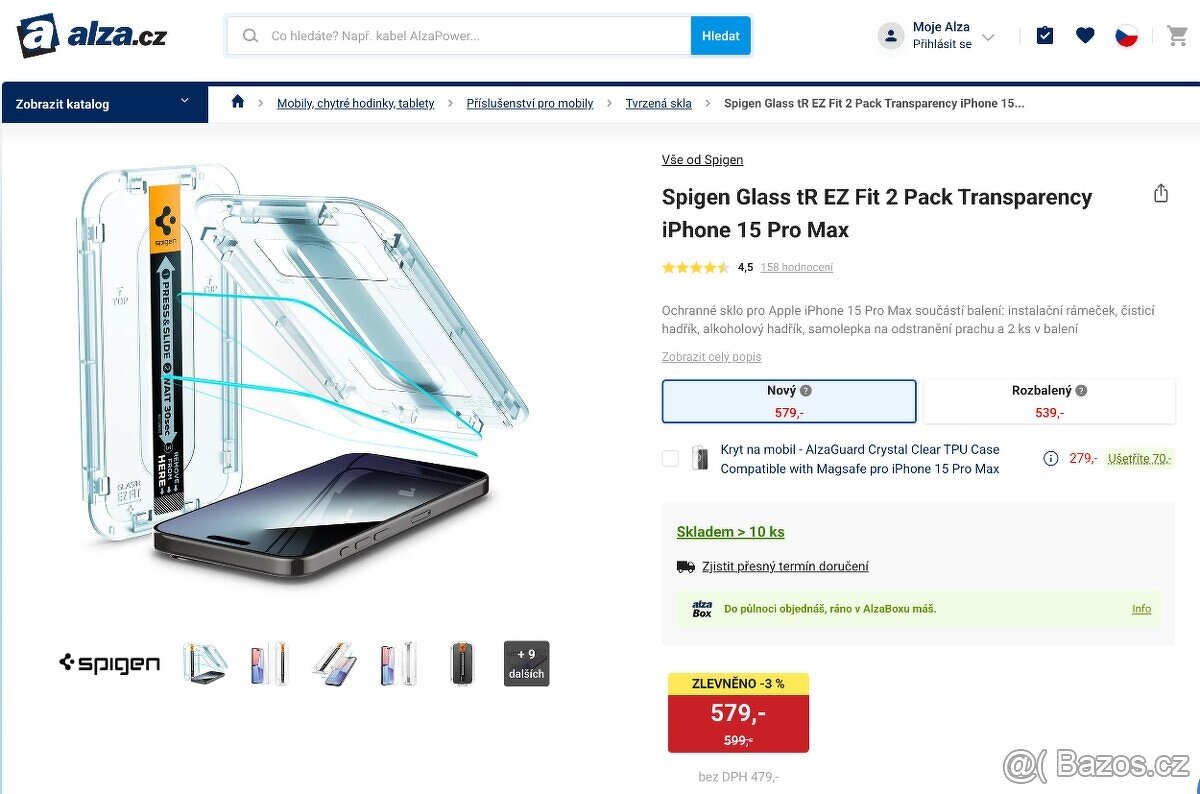Click info icon beside AlzaGuard case offer
The height and width of the screenshot is (794, 1200).
pyautogui.click(x=1051, y=459)
